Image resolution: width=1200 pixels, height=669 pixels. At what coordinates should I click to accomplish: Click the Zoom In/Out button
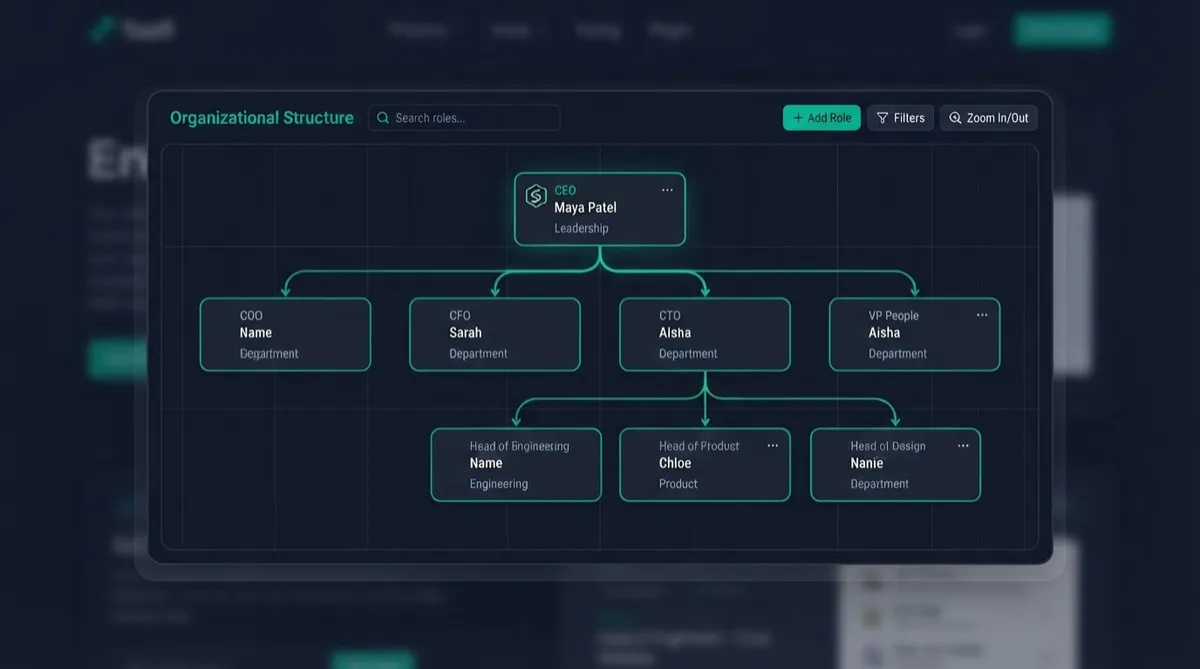tap(988, 118)
